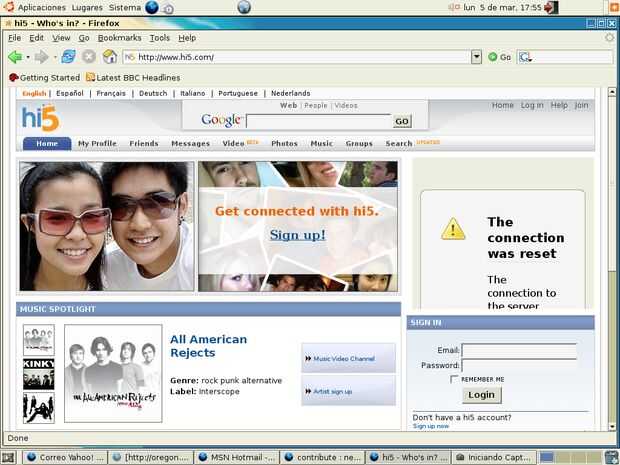The image size is (620, 465).
Task: Click the Login button
Action: pos(481,395)
